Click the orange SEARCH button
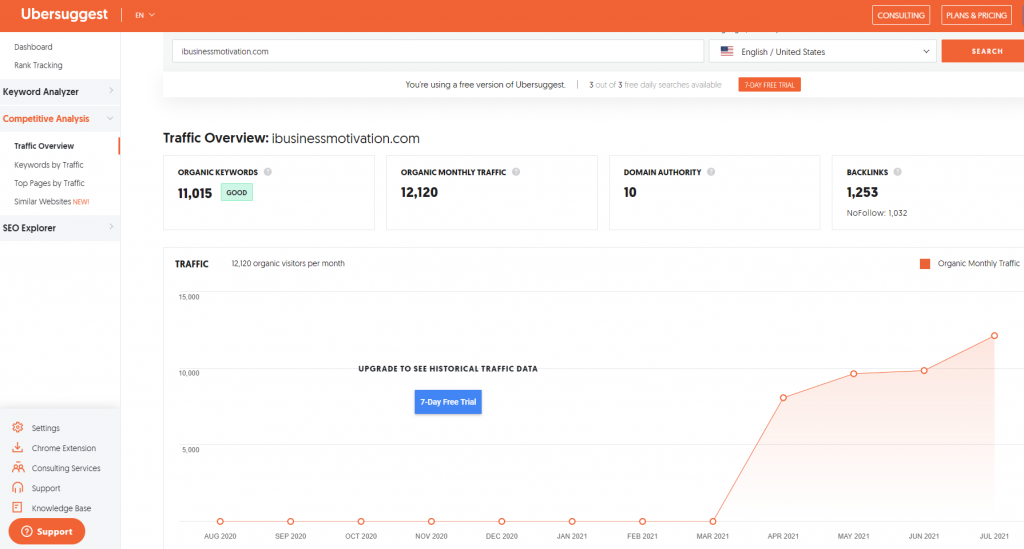The height and width of the screenshot is (549, 1024). pos(983,51)
